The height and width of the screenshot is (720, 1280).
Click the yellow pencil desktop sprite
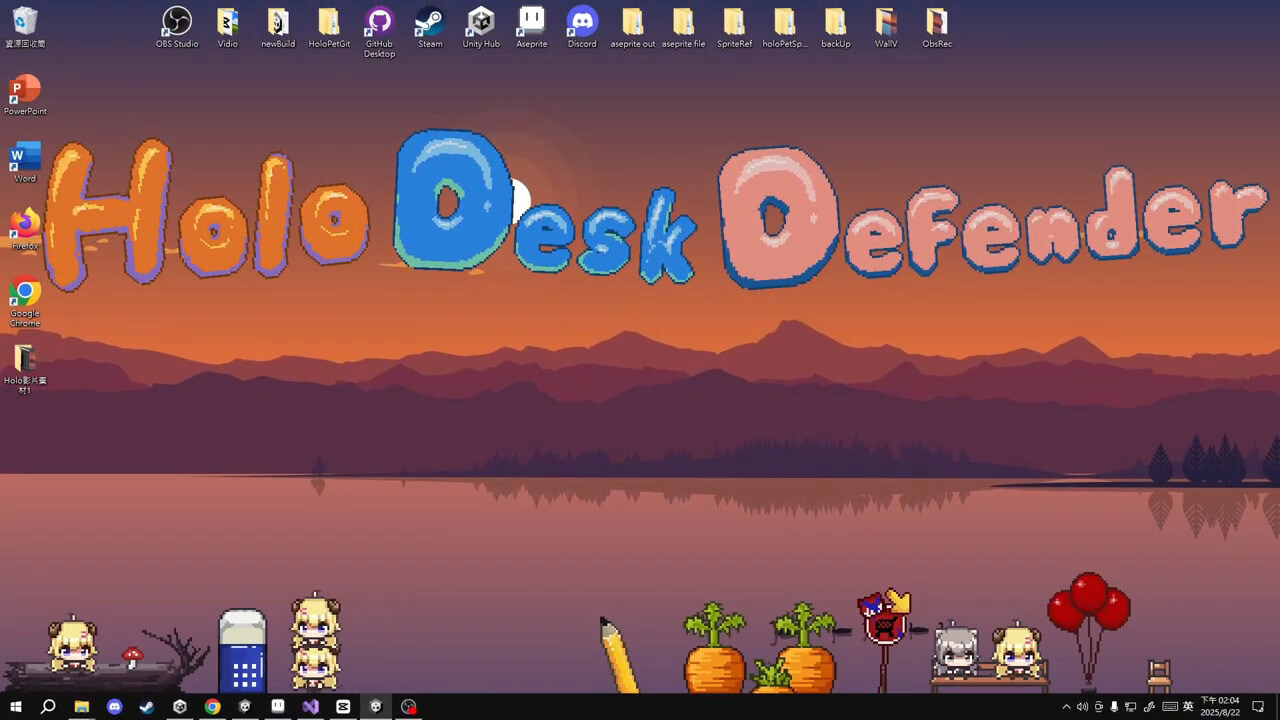[x=619, y=655]
